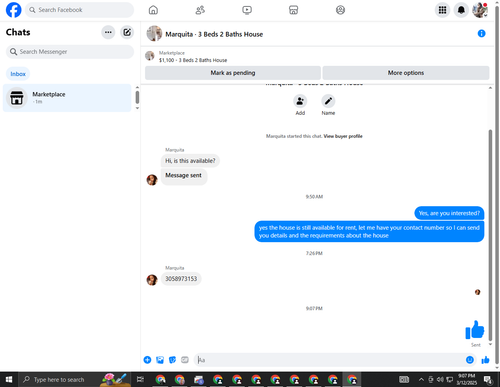Click the chat list scrollbar
This screenshot has height=387, width=500.
coord(137,98)
